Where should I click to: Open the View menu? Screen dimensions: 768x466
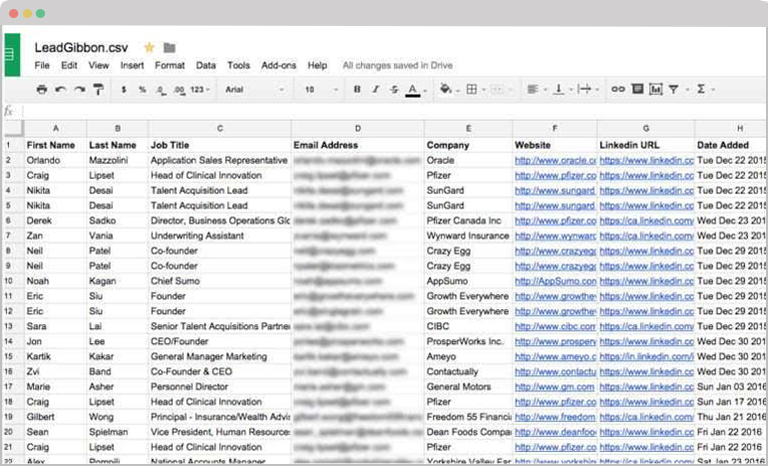tap(98, 65)
